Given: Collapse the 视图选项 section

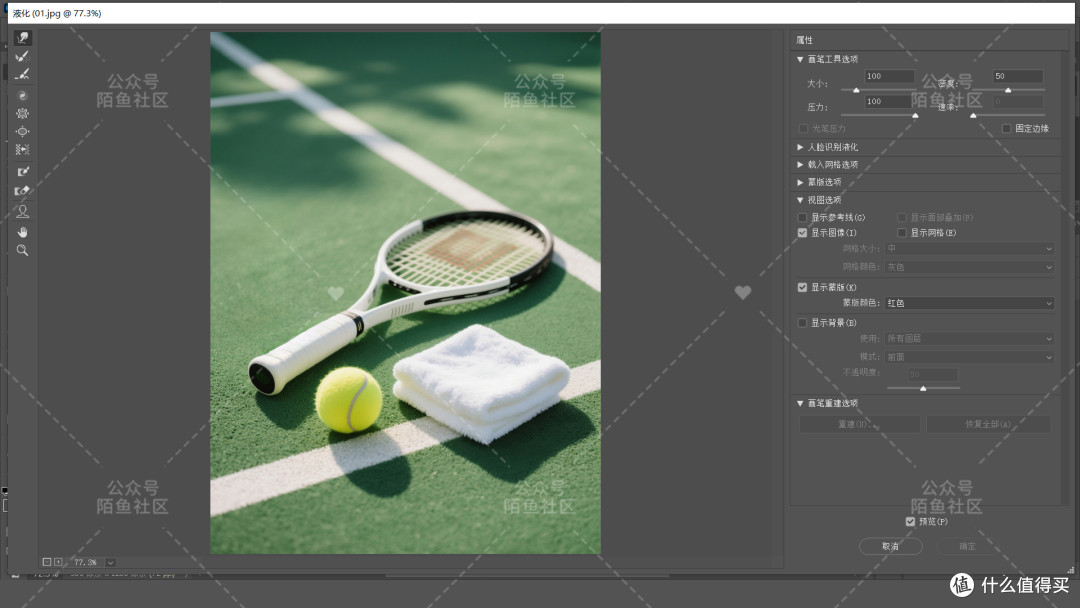Looking at the screenshot, I should tap(800, 200).
